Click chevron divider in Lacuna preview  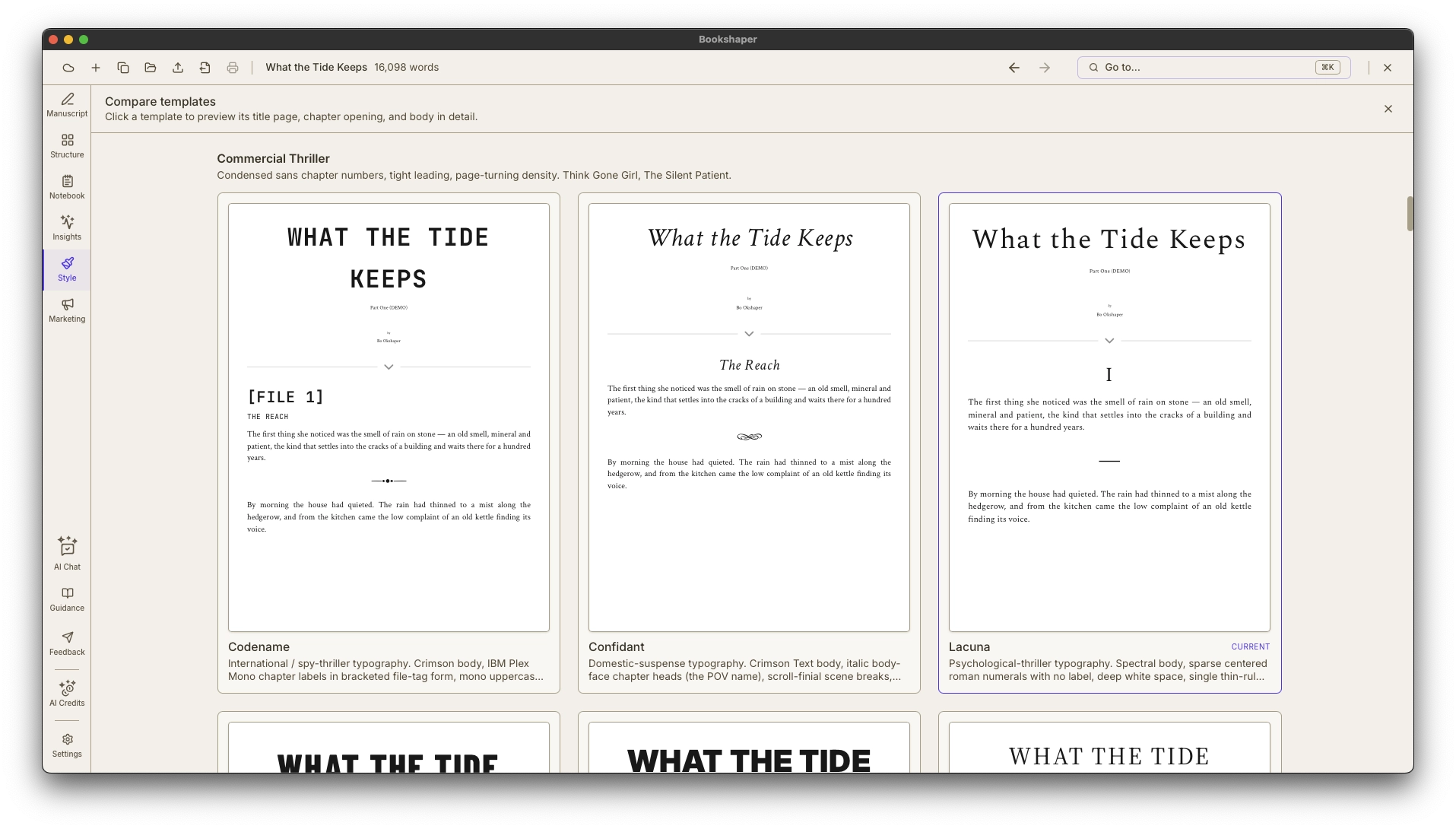pos(1109,341)
